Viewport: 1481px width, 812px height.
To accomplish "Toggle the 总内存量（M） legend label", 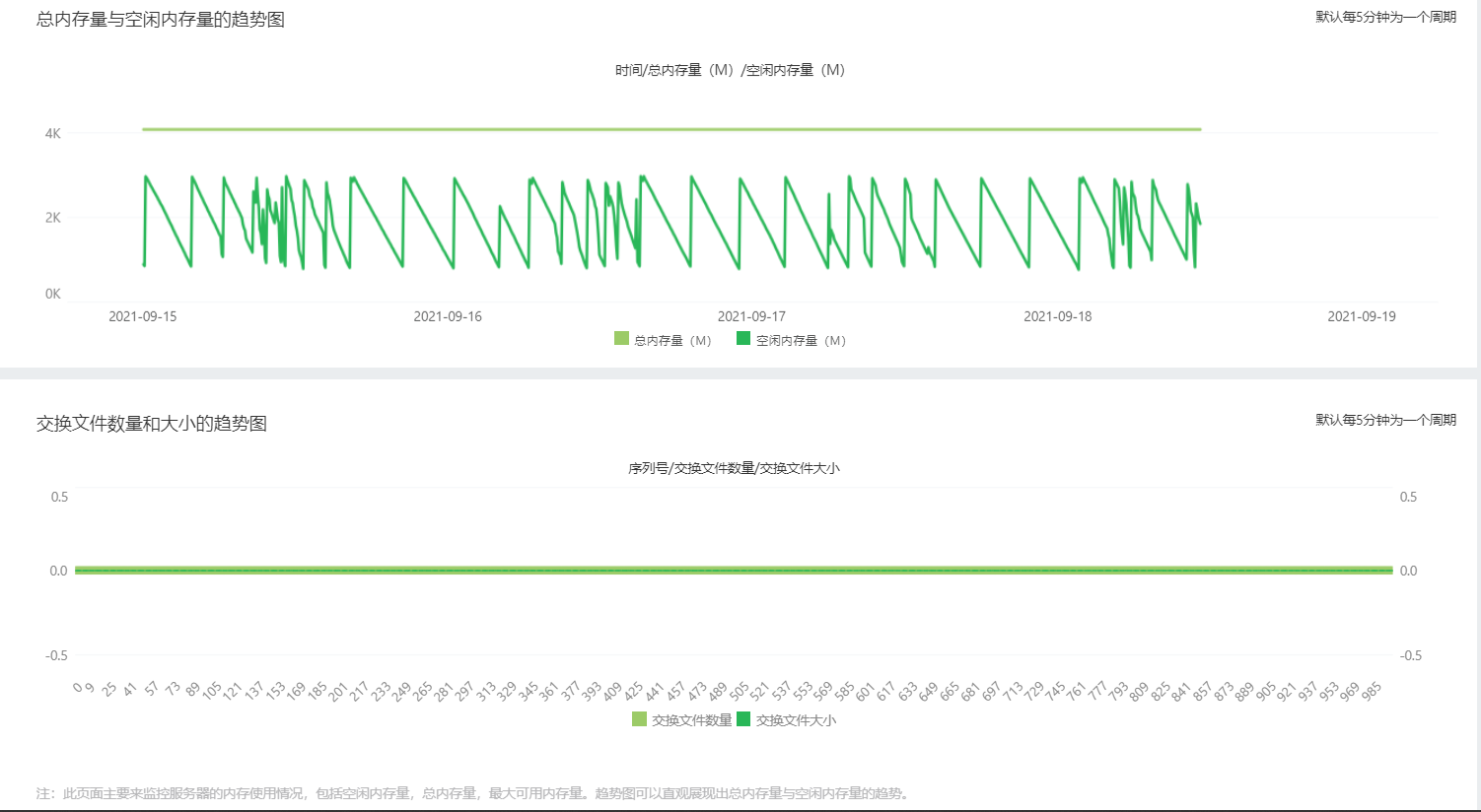I will [x=672, y=341].
